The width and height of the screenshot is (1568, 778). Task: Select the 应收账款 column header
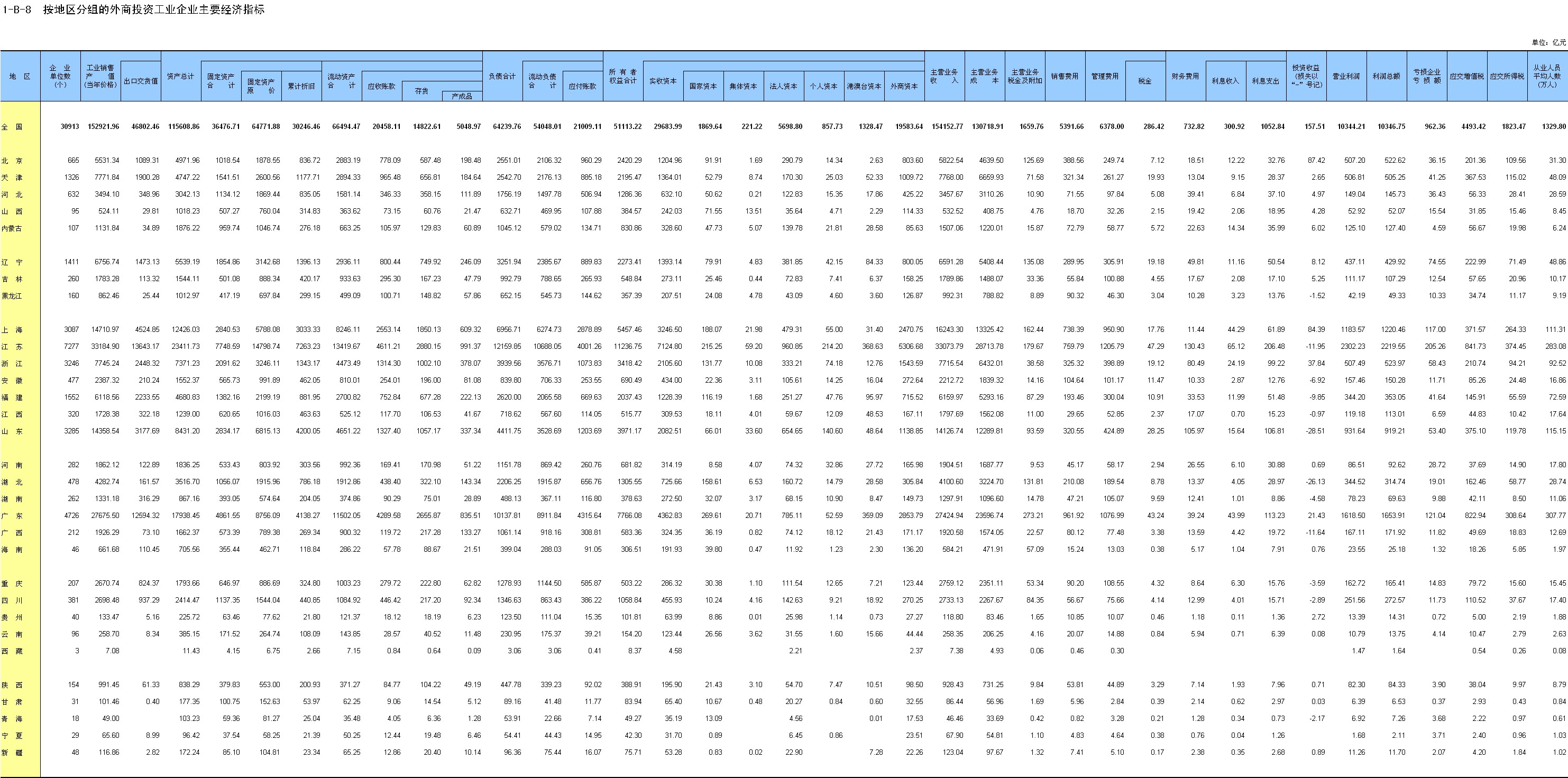pyautogui.click(x=382, y=86)
